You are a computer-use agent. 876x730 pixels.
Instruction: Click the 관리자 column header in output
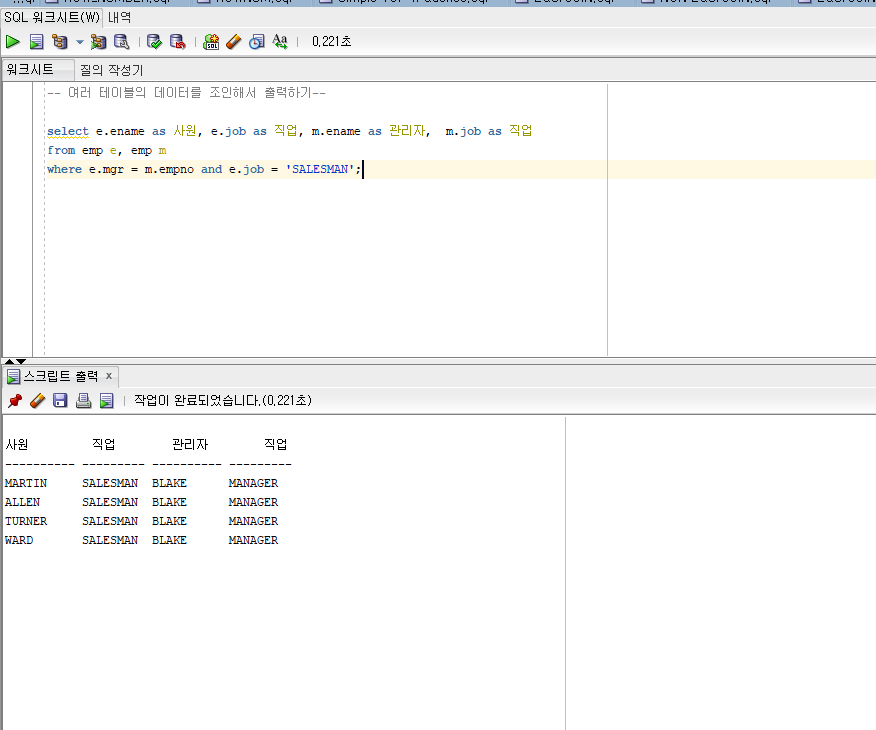pyautogui.click(x=189, y=445)
